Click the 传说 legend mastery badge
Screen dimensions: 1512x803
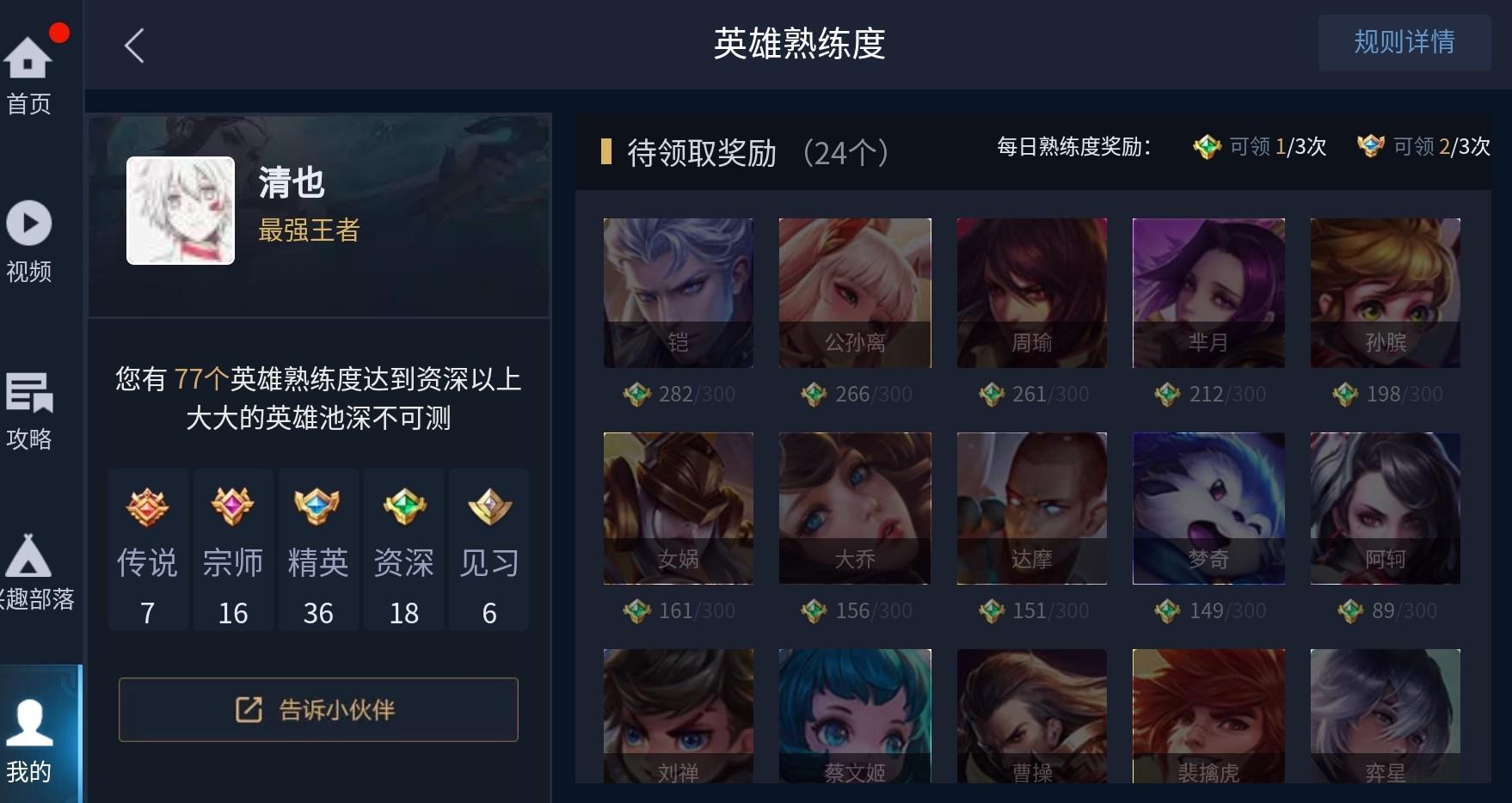pyautogui.click(x=147, y=506)
